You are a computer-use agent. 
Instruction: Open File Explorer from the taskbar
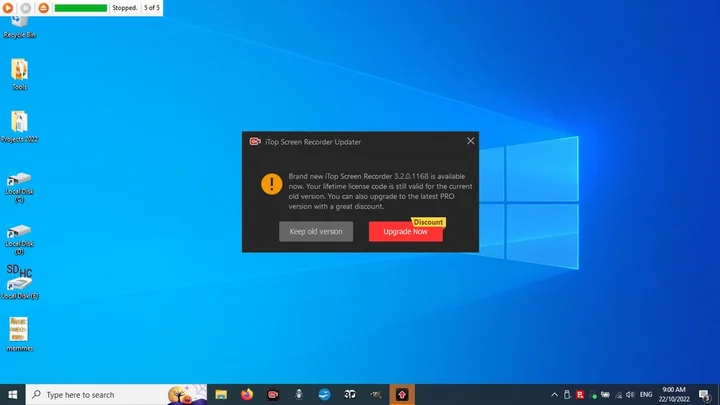click(222, 394)
